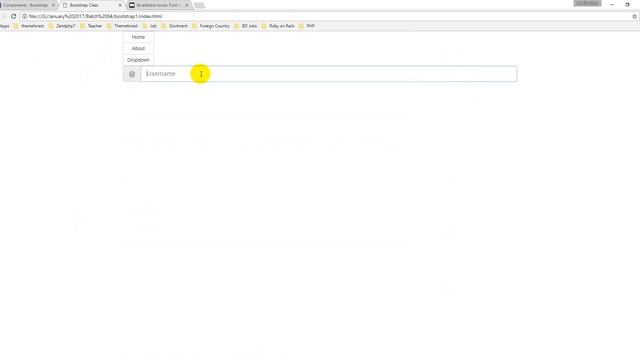Focus the Username input field
Screen dimensions: 640x360
[x=329, y=74]
